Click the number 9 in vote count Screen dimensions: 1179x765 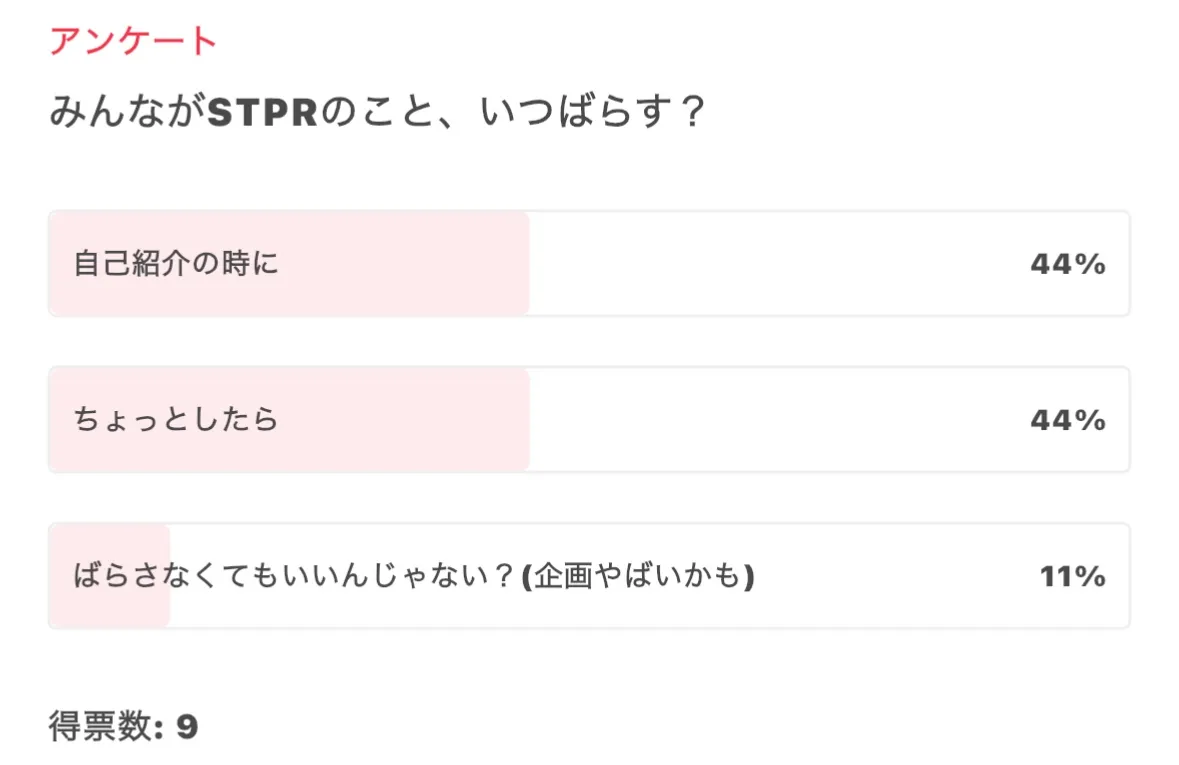[187, 727]
